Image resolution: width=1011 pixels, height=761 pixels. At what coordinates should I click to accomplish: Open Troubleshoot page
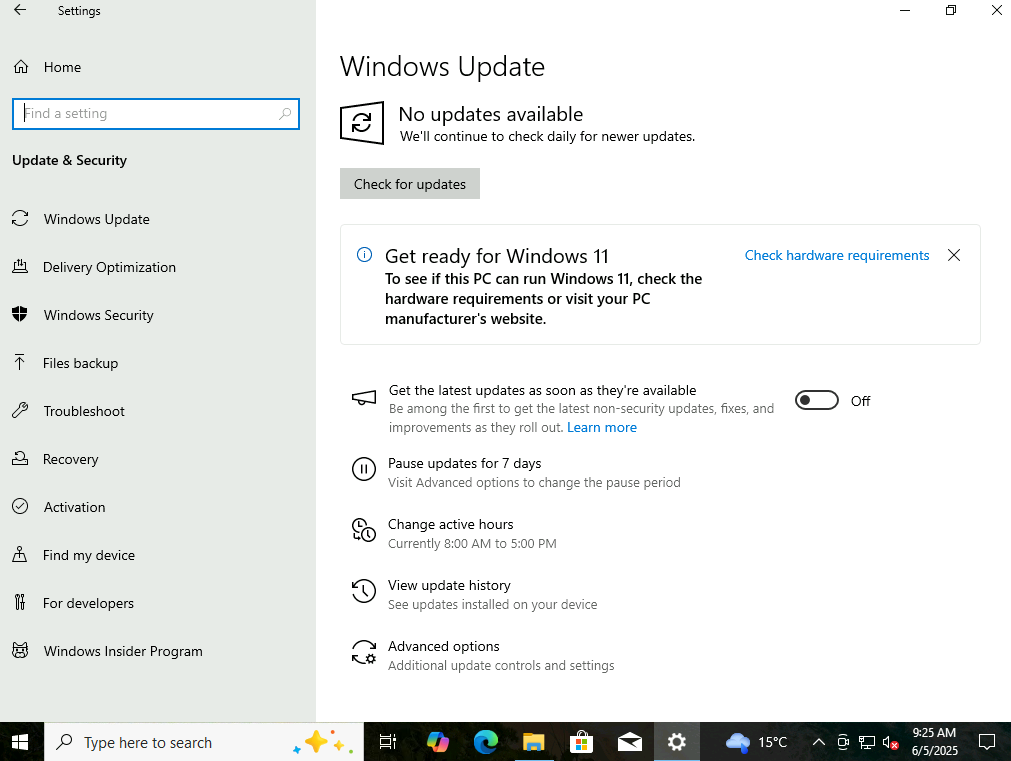pyautogui.click(x=84, y=411)
